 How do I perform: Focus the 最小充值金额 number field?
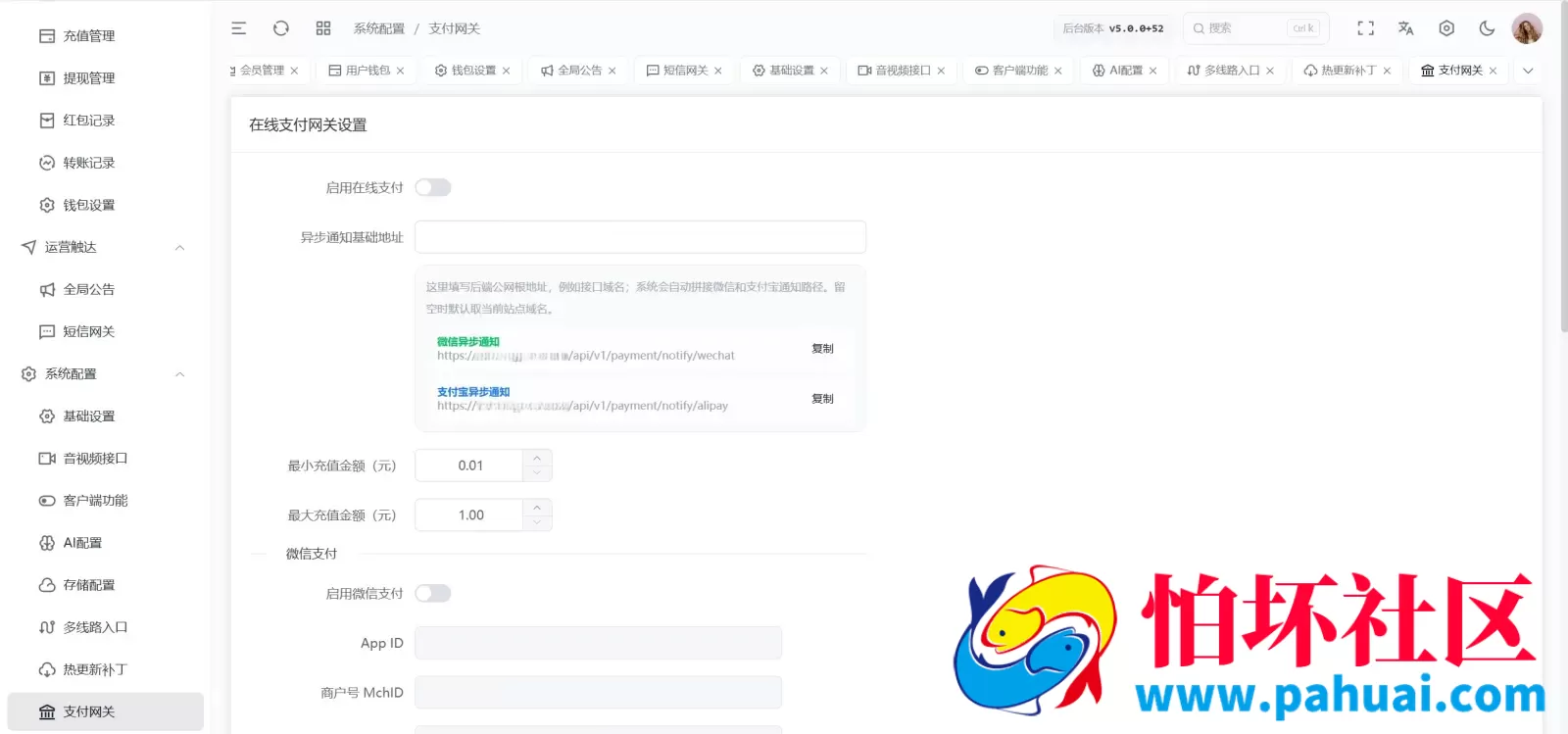coord(469,465)
